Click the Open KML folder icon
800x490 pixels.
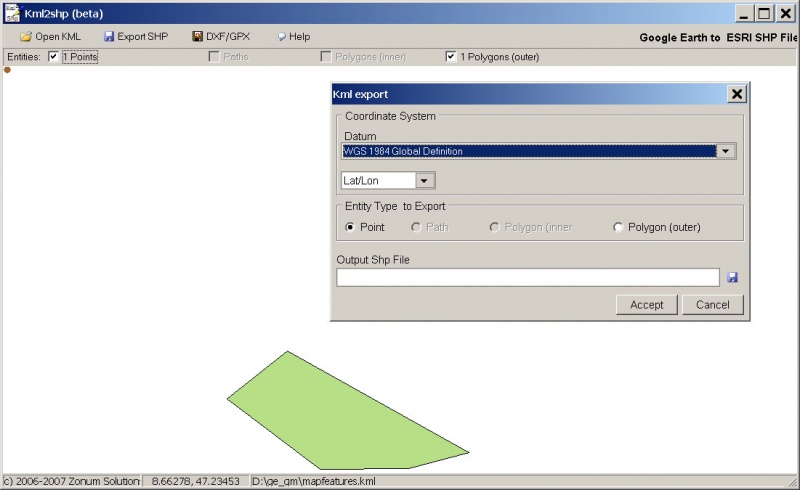click(26, 37)
